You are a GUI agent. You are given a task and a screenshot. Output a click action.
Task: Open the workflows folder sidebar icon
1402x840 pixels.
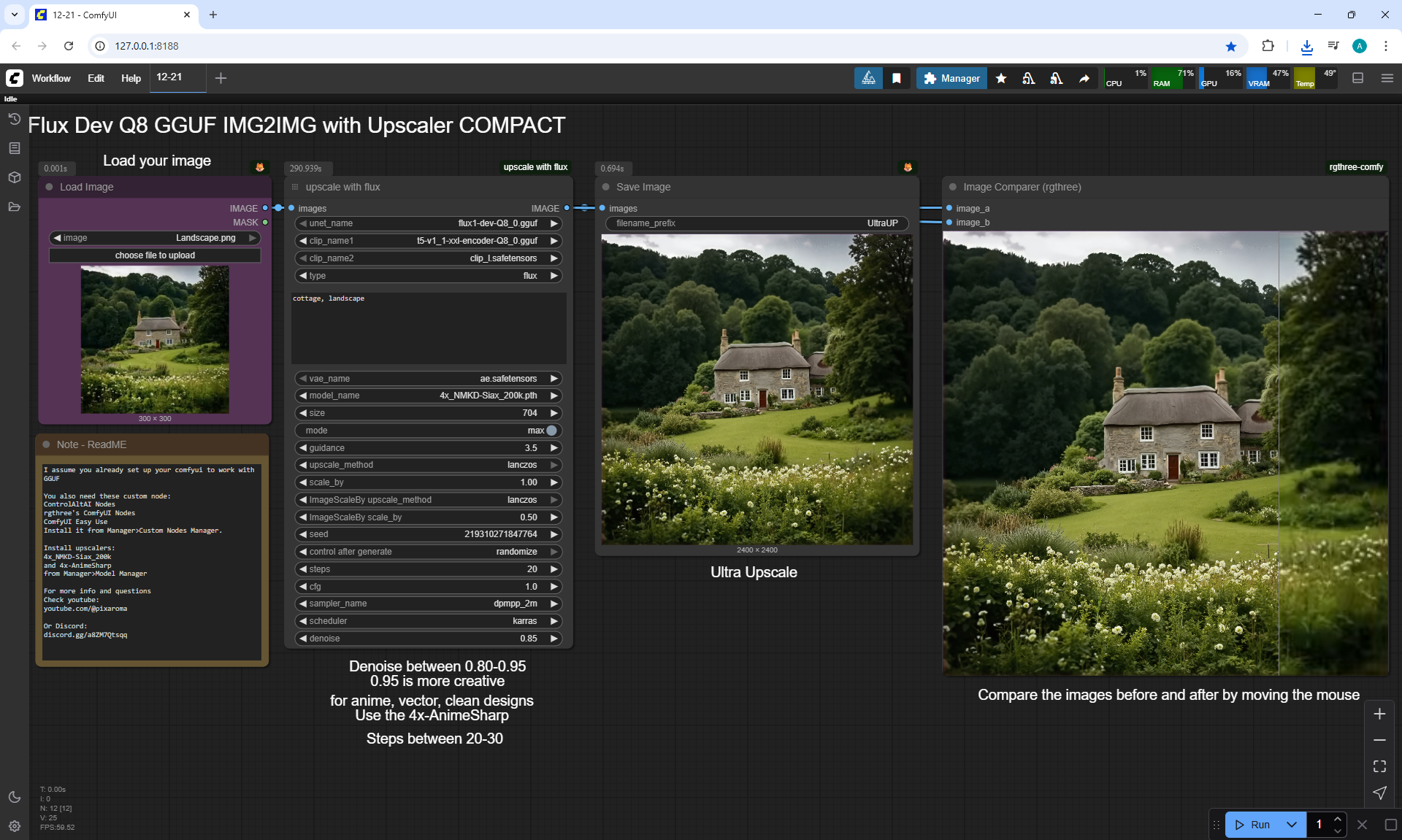14,207
